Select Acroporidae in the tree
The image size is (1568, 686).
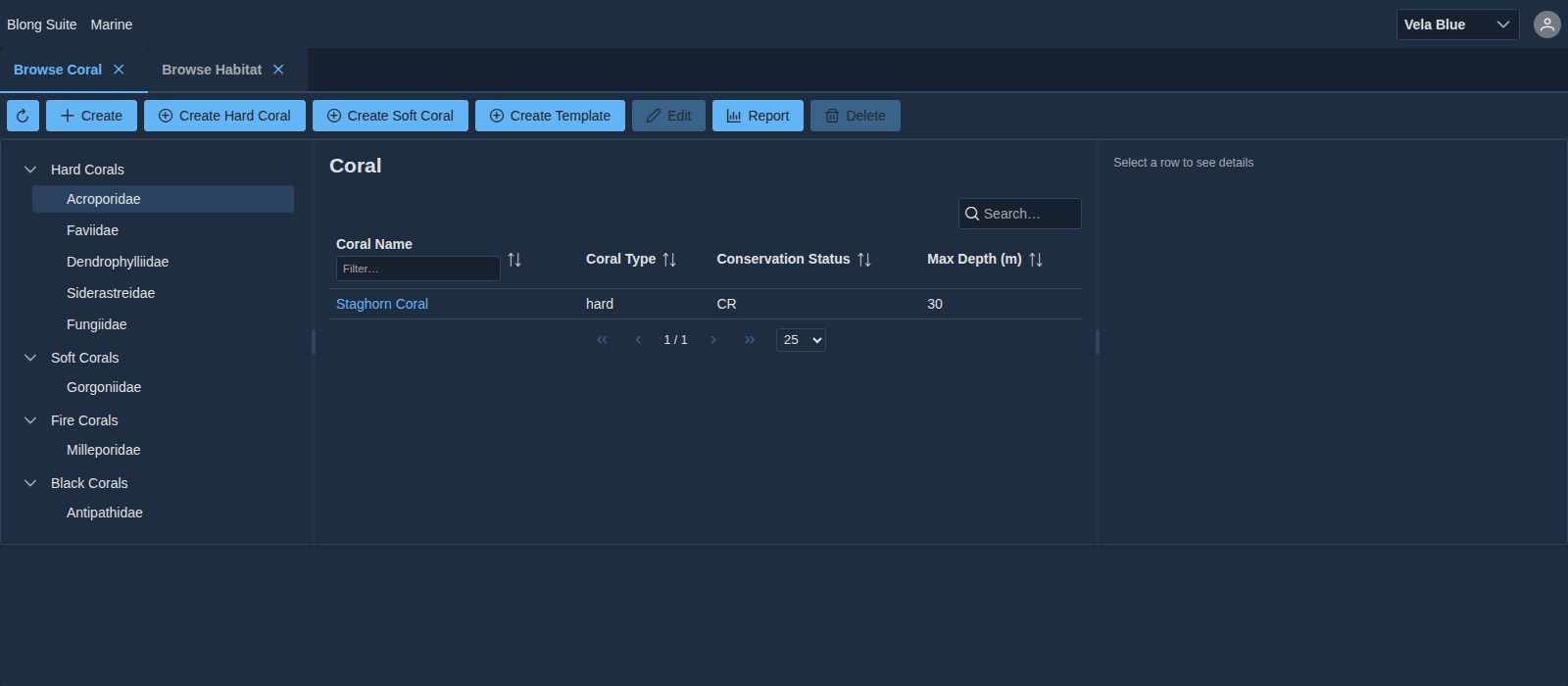163,199
